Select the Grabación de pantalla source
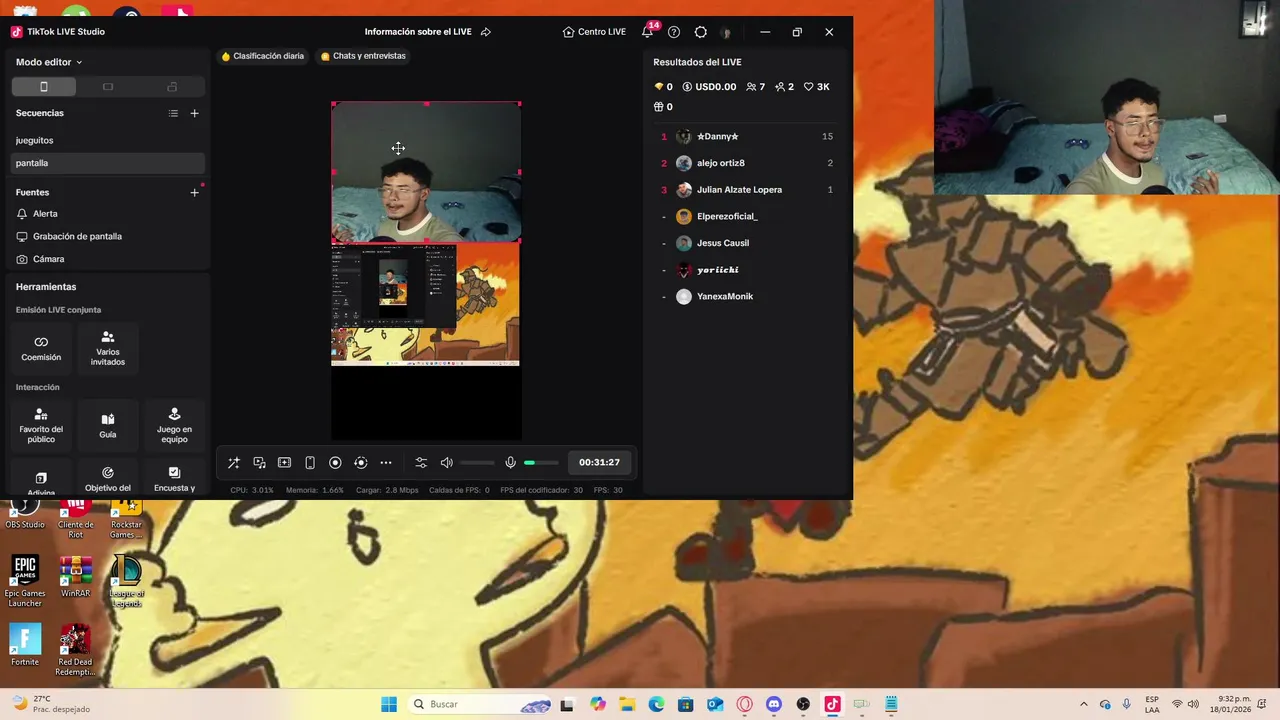1280x720 pixels. point(108,236)
